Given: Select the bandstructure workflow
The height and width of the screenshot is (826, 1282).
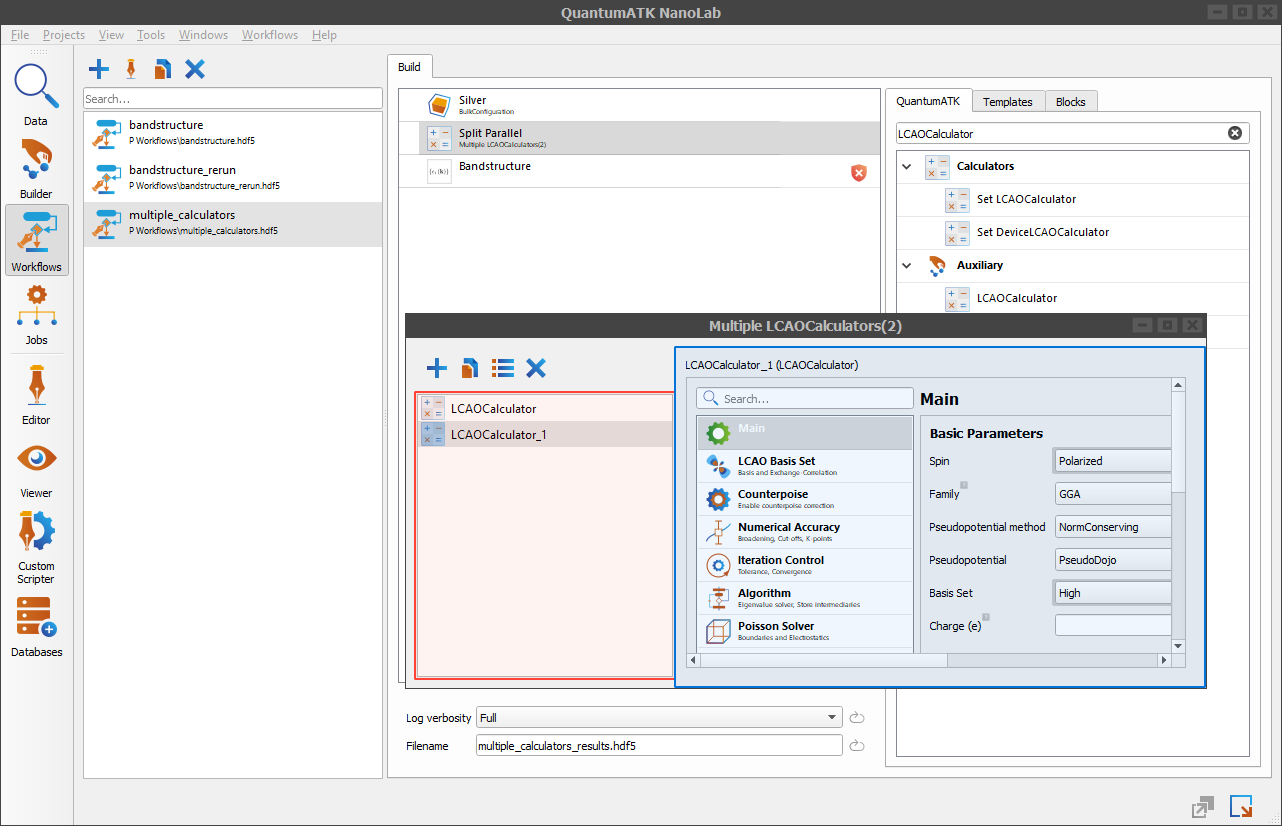Looking at the screenshot, I should point(232,134).
